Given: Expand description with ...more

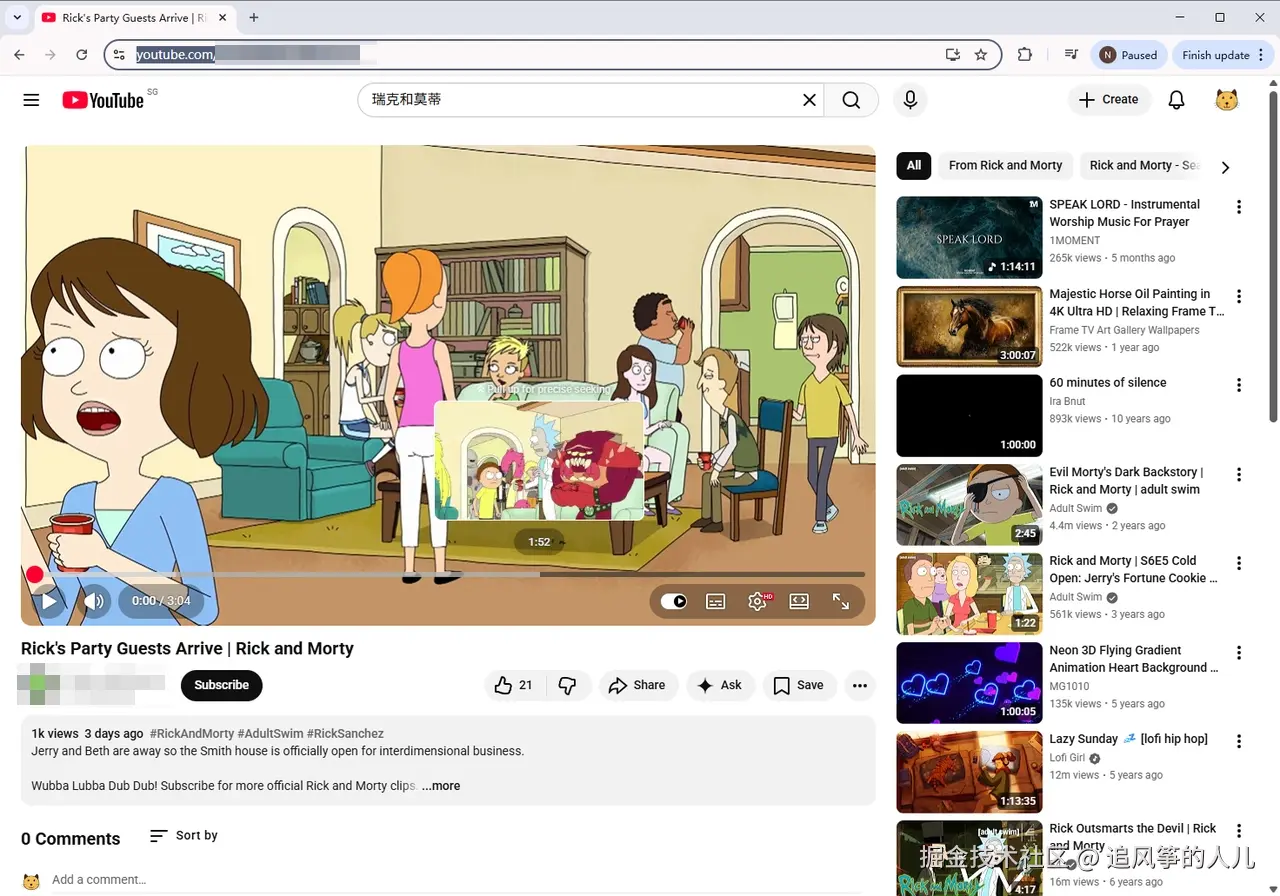Looking at the screenshot, I should [441, 786].
